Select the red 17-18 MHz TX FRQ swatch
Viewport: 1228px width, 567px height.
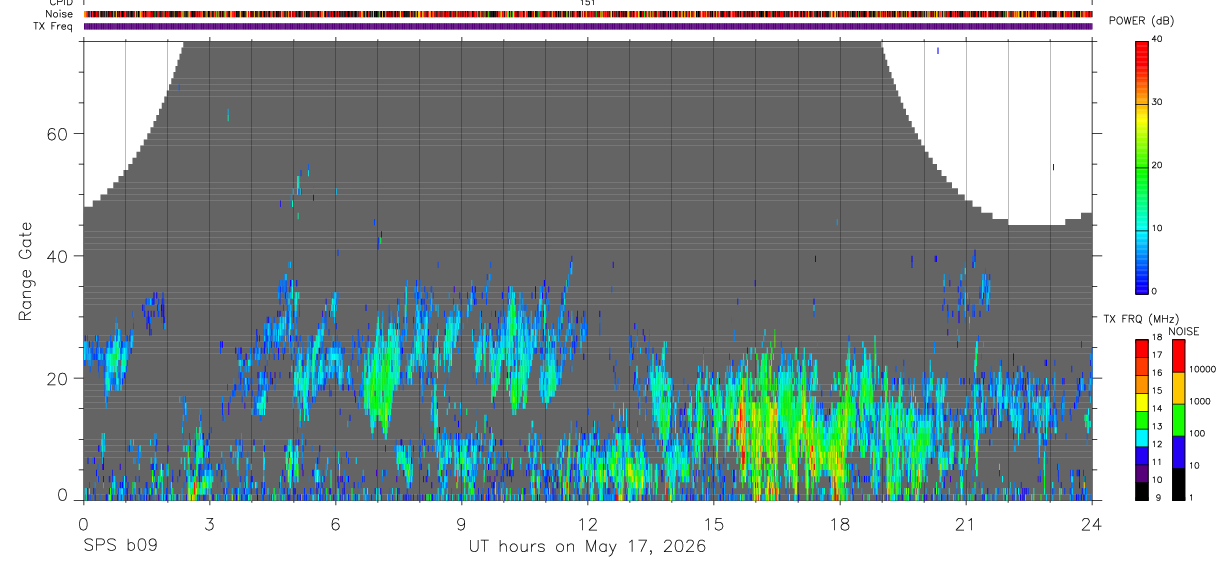point(1141,348)
